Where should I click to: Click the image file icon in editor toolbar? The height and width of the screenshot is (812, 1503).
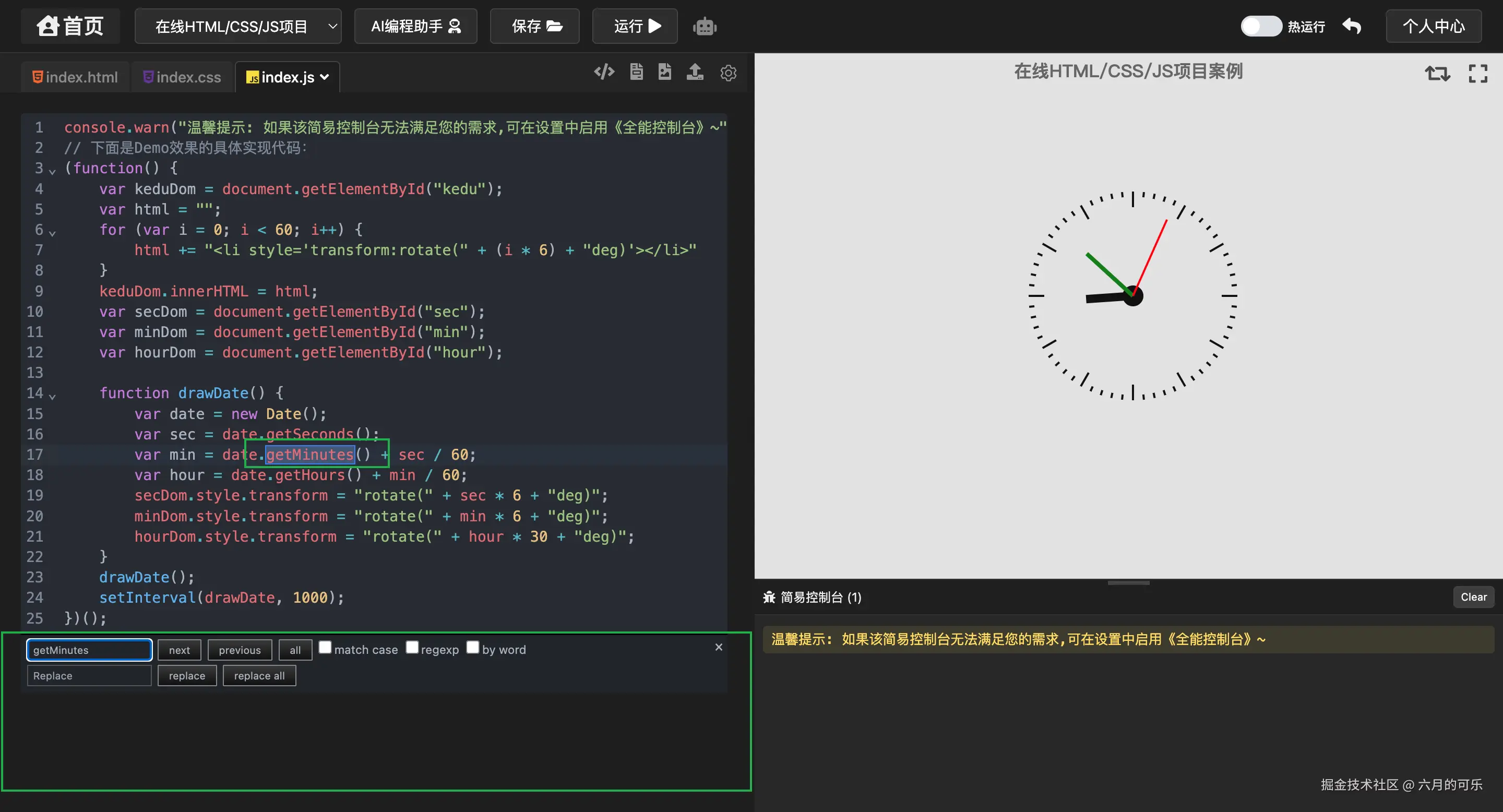pos(664,71)
